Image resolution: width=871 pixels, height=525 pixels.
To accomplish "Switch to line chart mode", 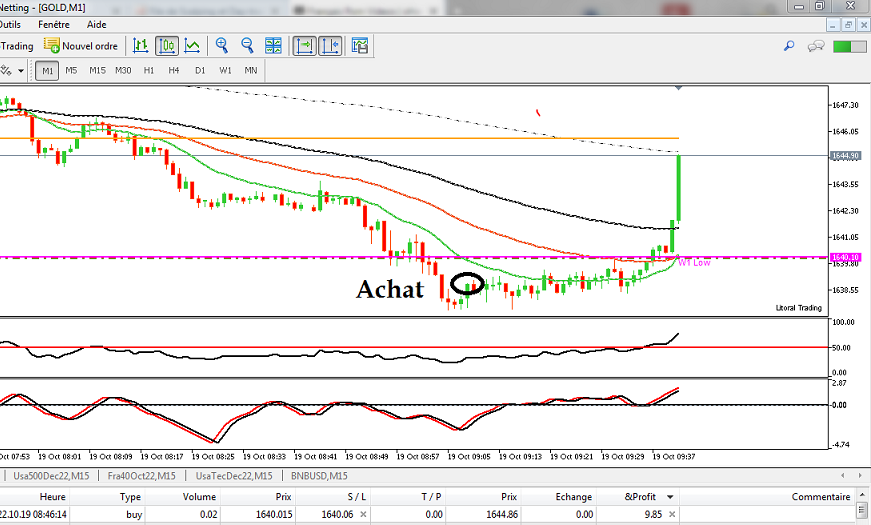I will [192, 46].
